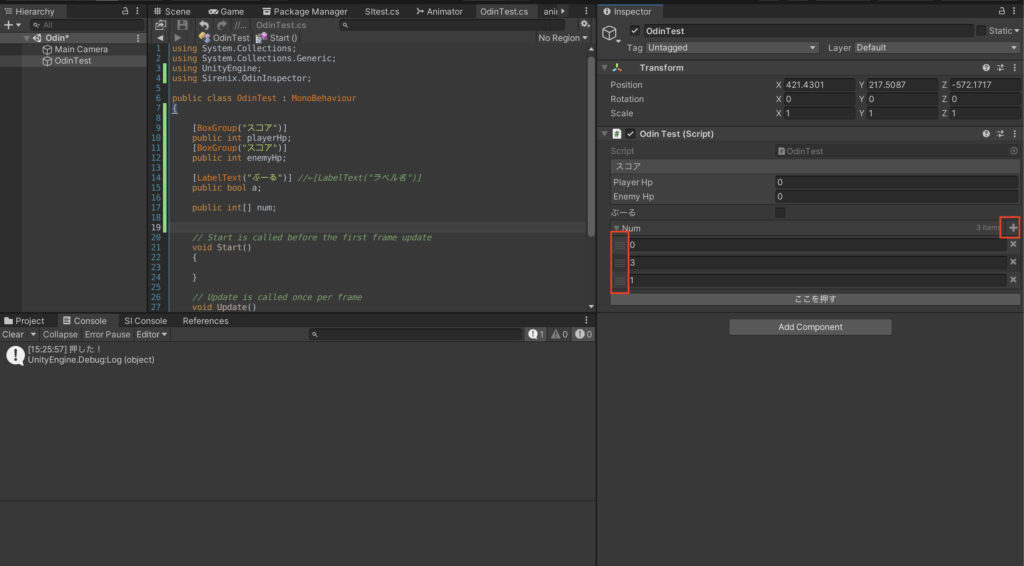Open Transform component context menu

[1014, 67]
